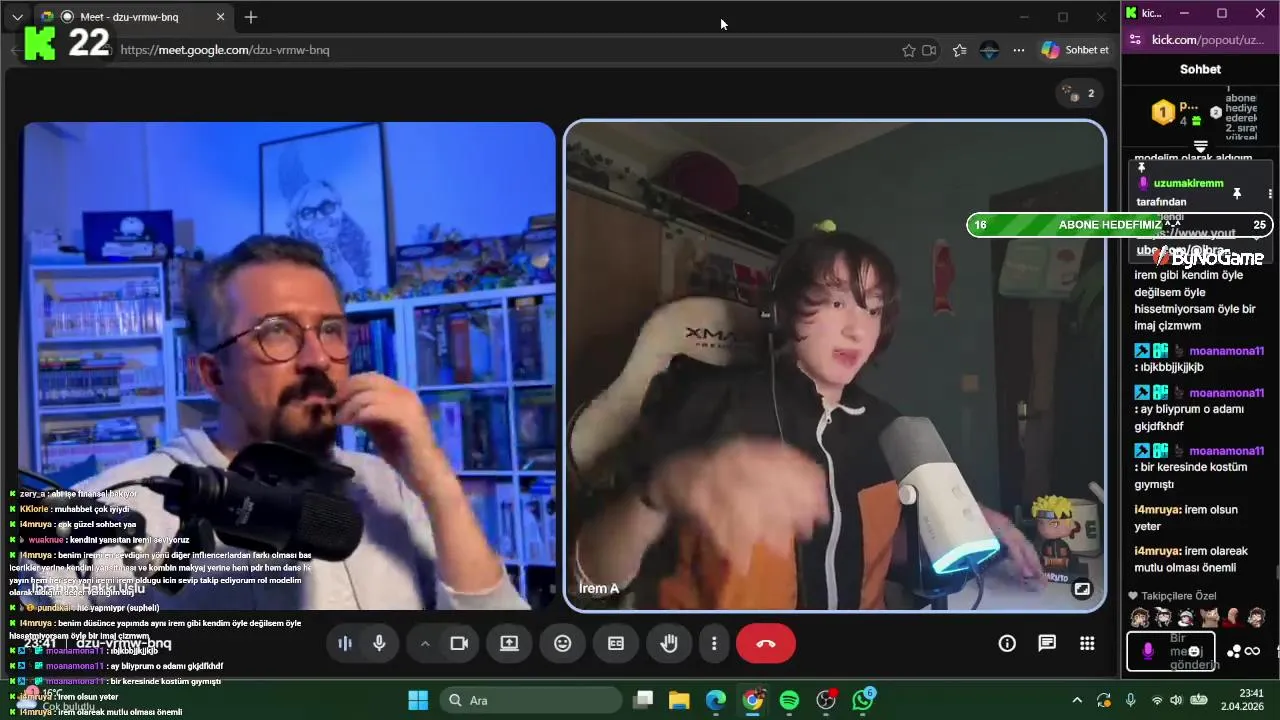Open a new browser tab with plus
The height and width of the screenshot is (720, 1280).
tap(251, 17)
